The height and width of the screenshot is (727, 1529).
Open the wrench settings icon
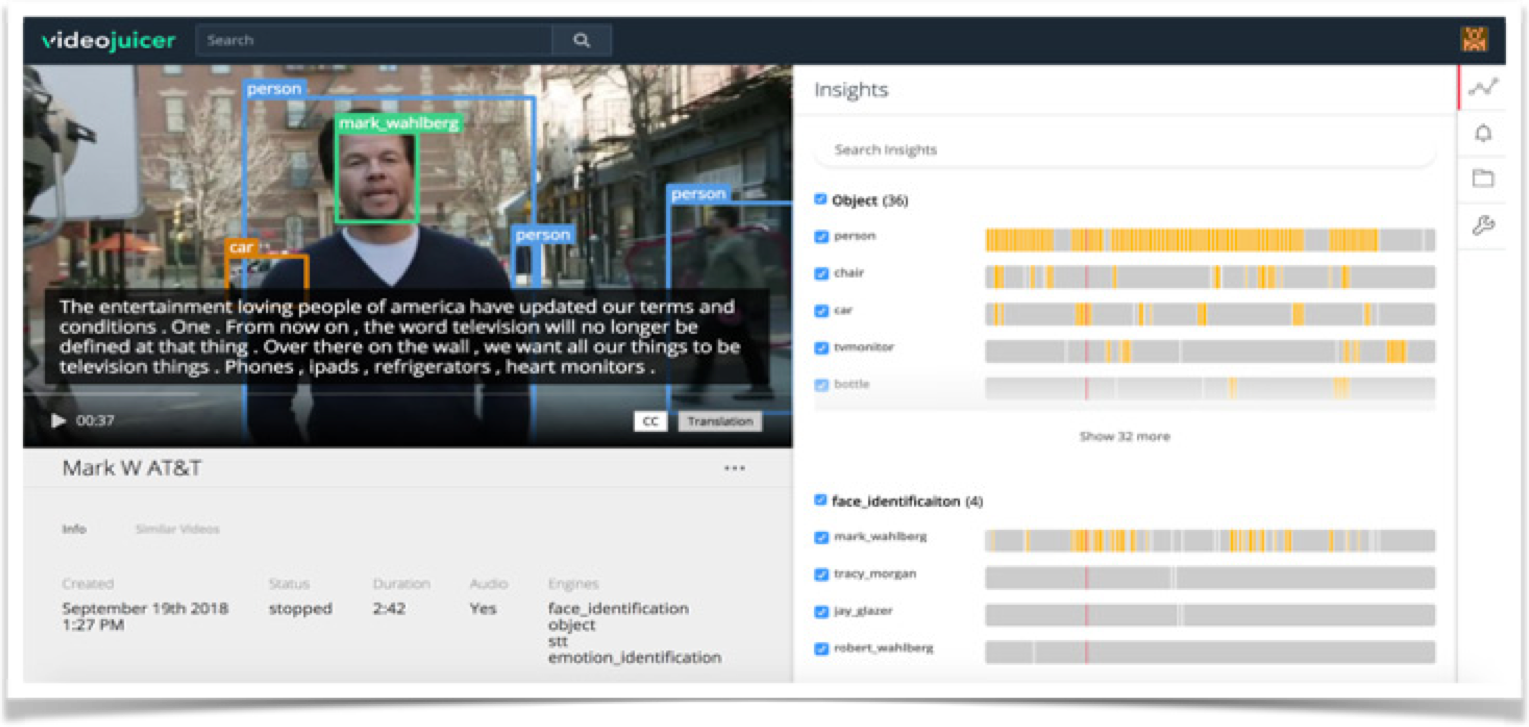click(1483, 226)
